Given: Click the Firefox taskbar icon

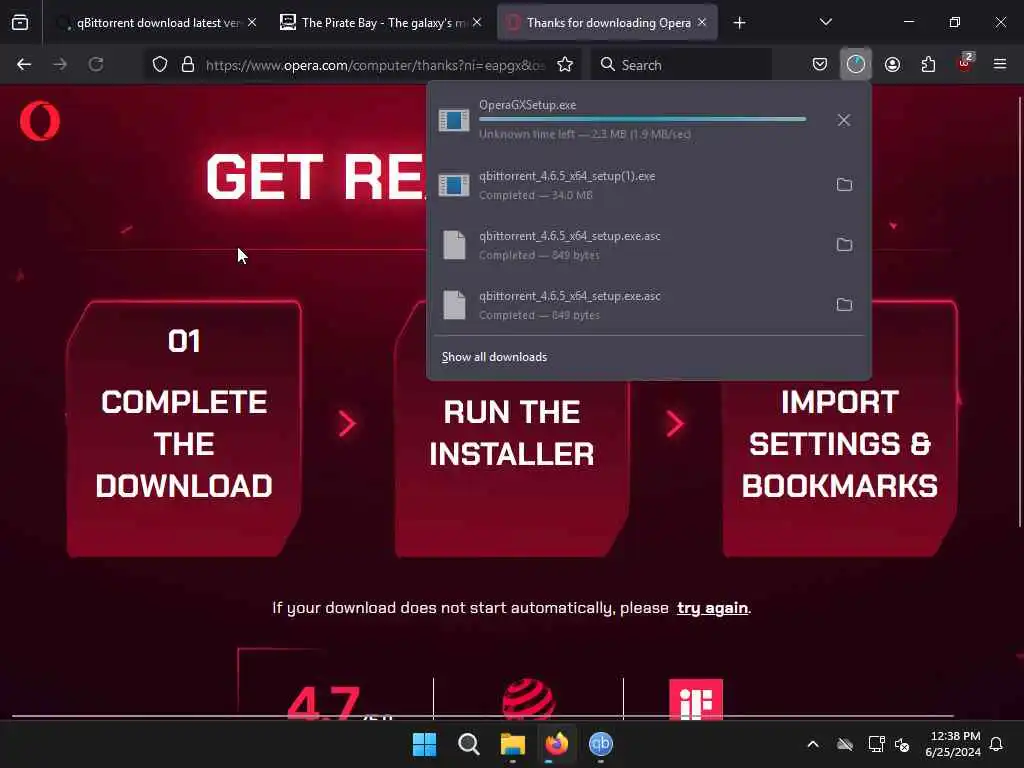Looking at the screenshot, I should pos(556,744).
